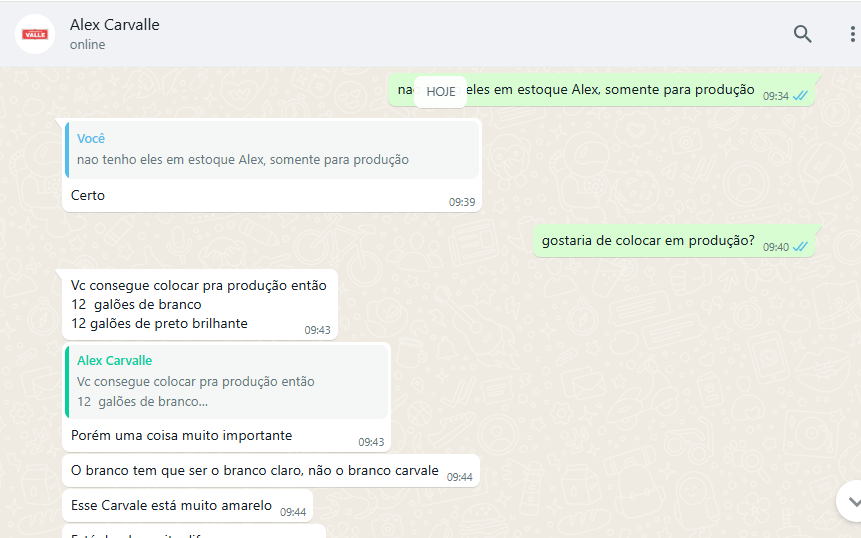Image resolution: width=861 pixels, height=538 pixels.
Task: Click "Porém uma coisa muito importante" message
Action: coord(182,435)
